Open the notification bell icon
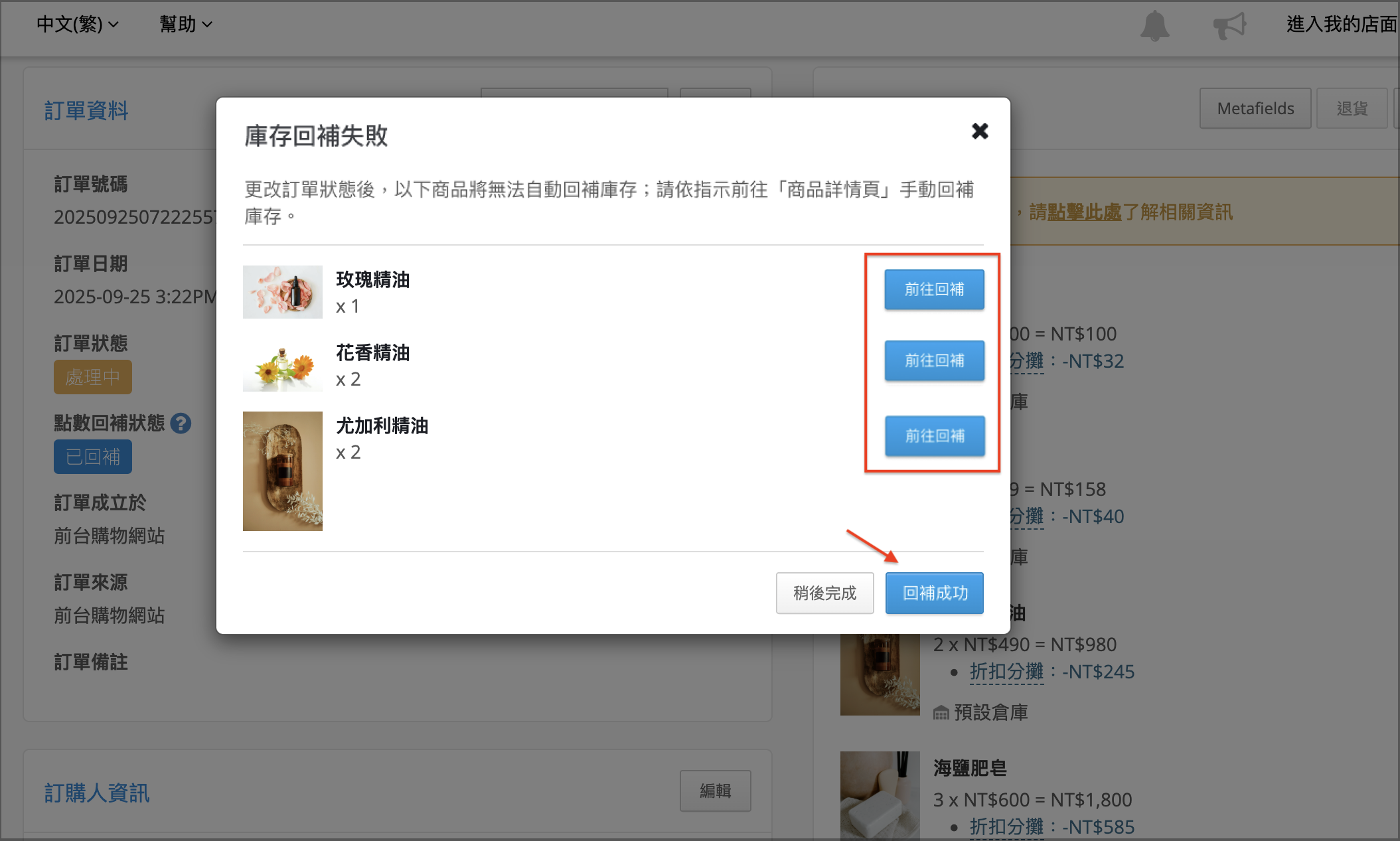Screen dimensions: 1400x841 pos(1154,25)
